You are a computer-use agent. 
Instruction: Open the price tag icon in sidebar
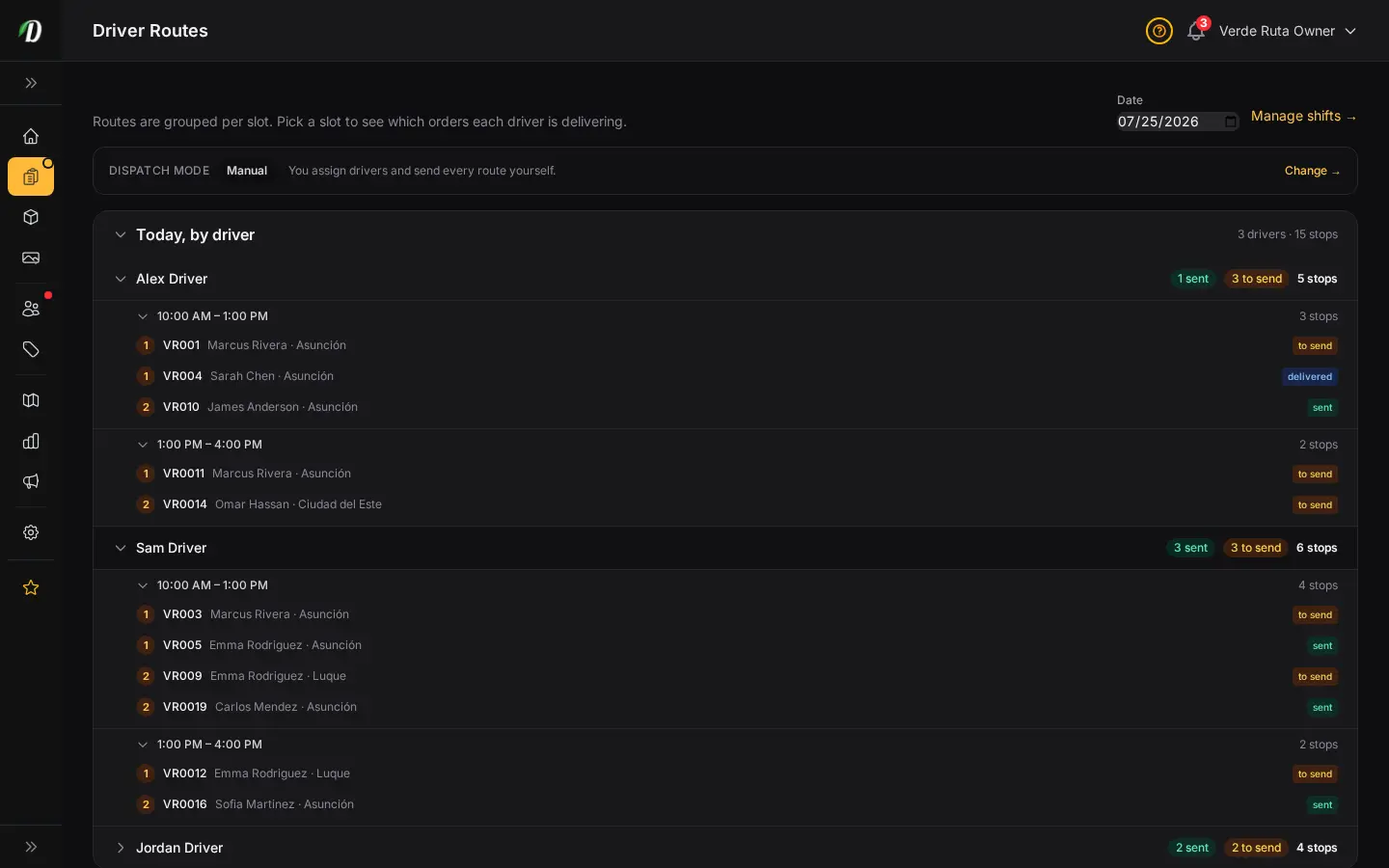31,349
